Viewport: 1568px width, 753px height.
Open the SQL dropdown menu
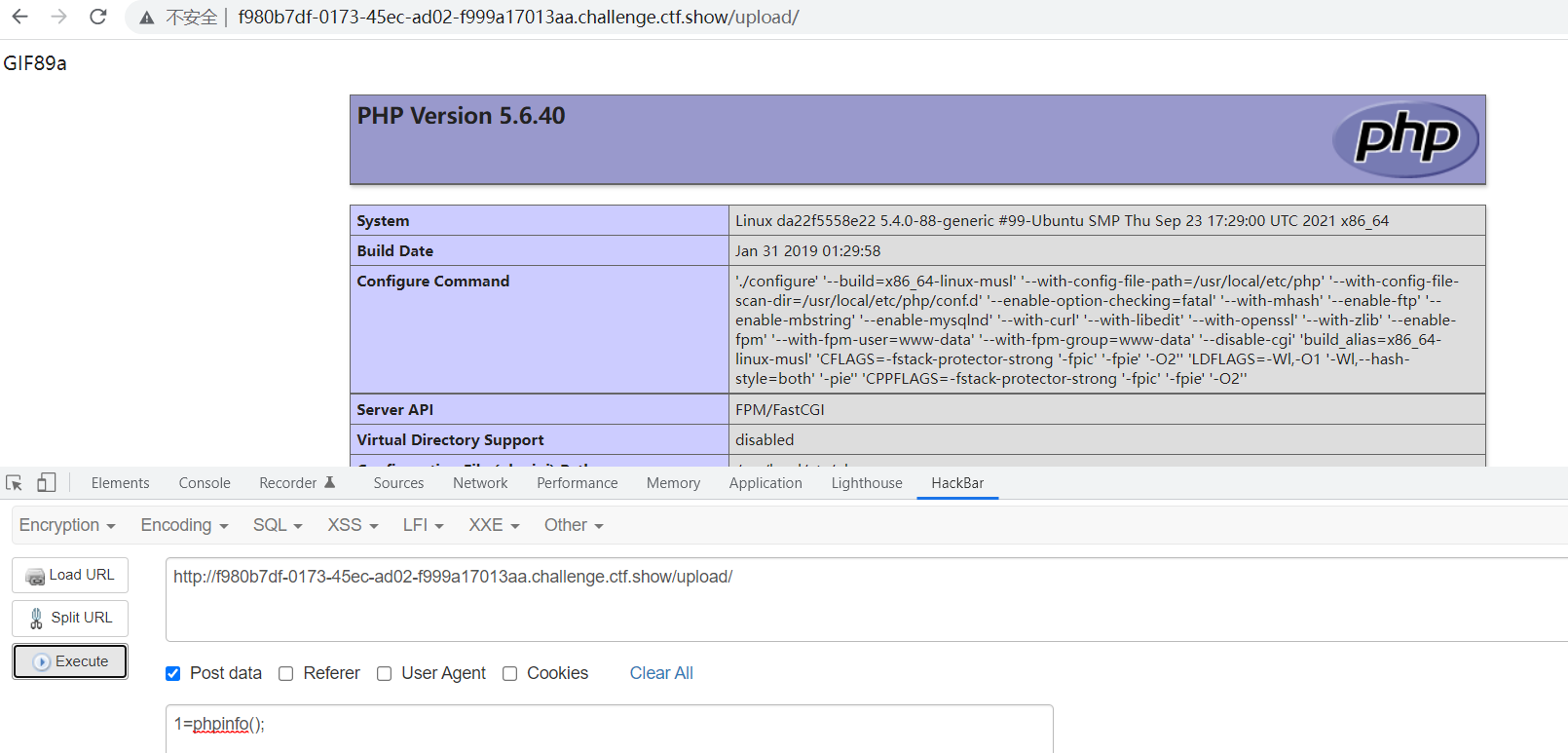pos(278,525)
